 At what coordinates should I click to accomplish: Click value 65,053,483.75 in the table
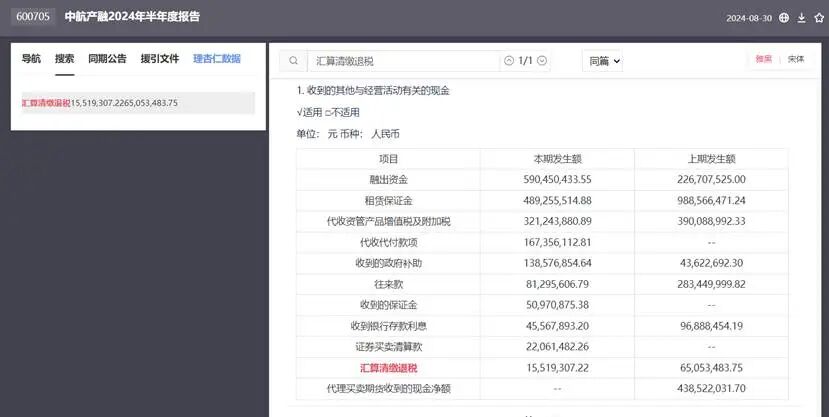[711, 368]
